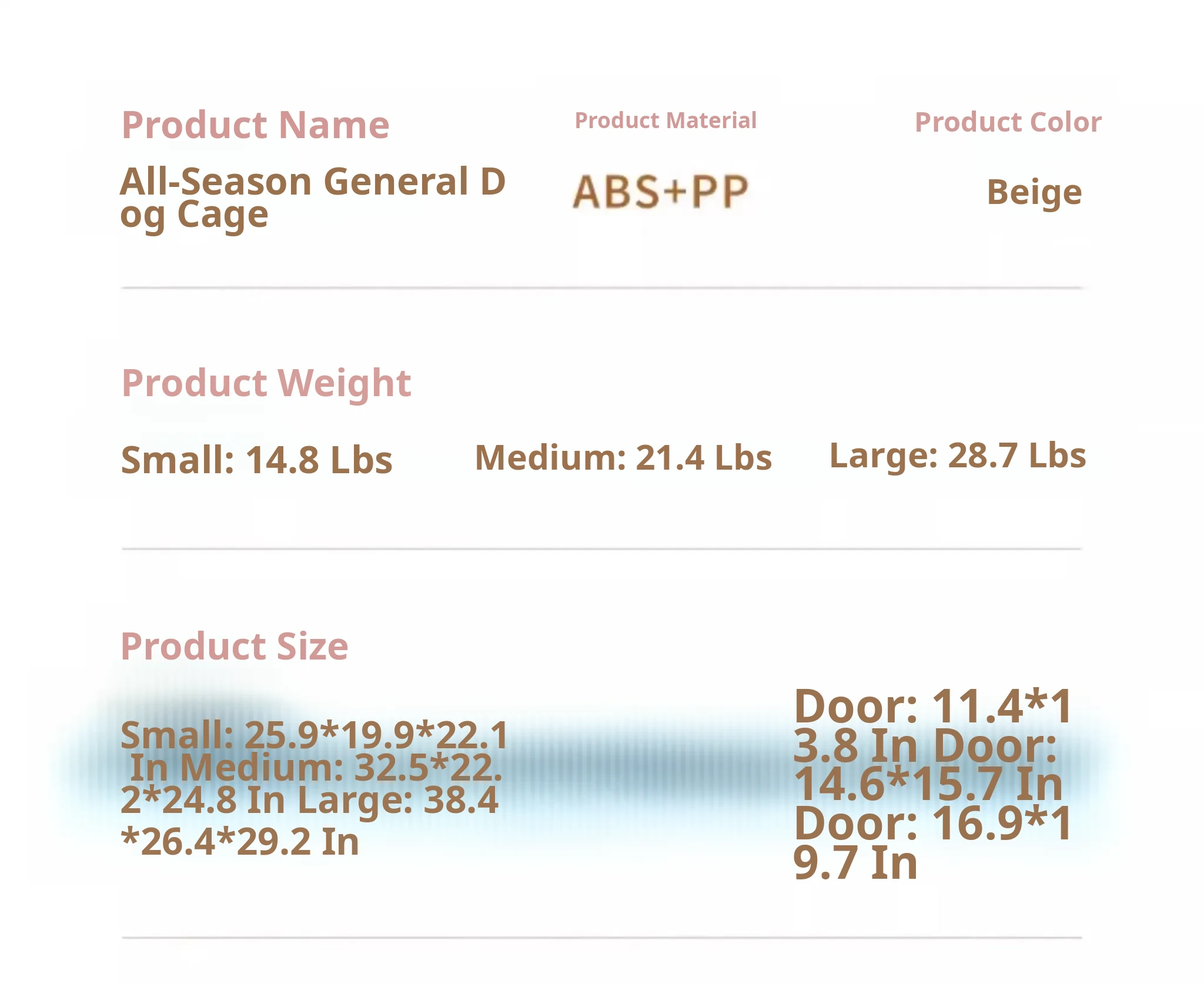
Task: Select the Large: 28.7 Lbs weight
Action: [x=957, y=456]
